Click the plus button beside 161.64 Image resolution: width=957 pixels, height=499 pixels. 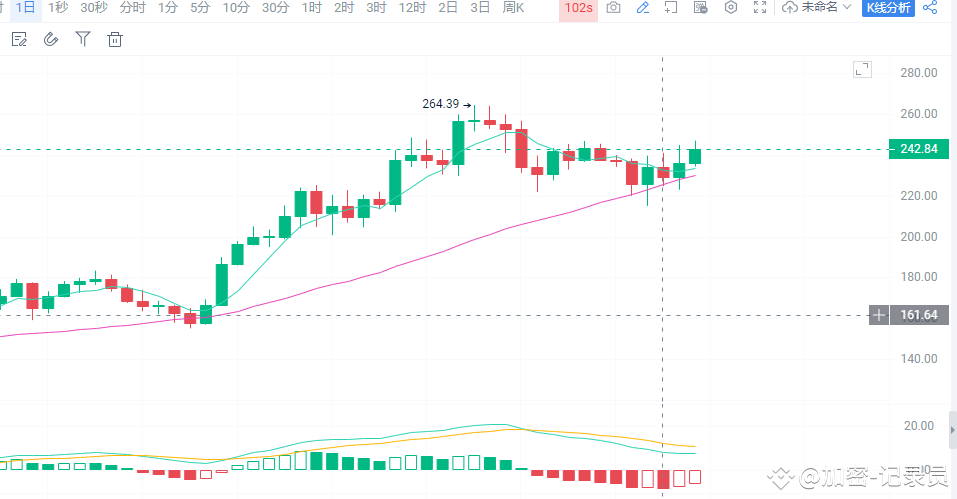click(879, 315)
